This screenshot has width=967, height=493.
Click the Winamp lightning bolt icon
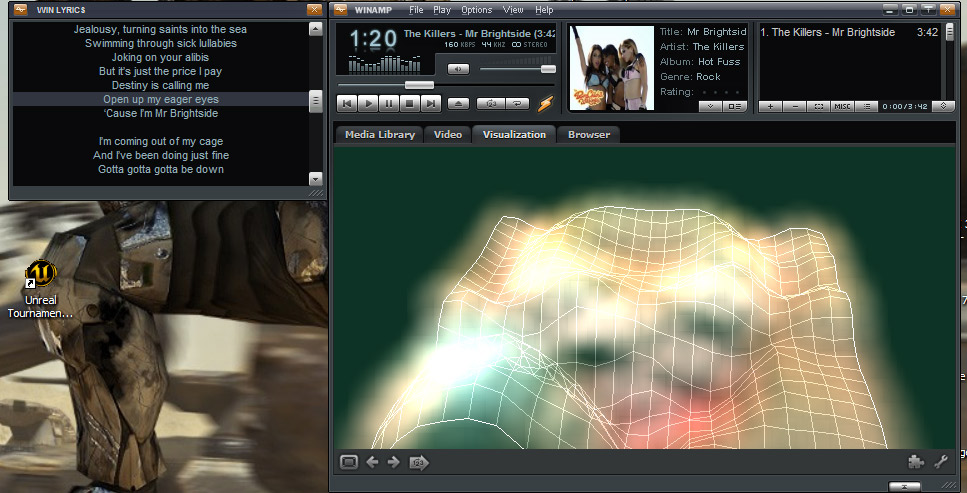[545, 104]
